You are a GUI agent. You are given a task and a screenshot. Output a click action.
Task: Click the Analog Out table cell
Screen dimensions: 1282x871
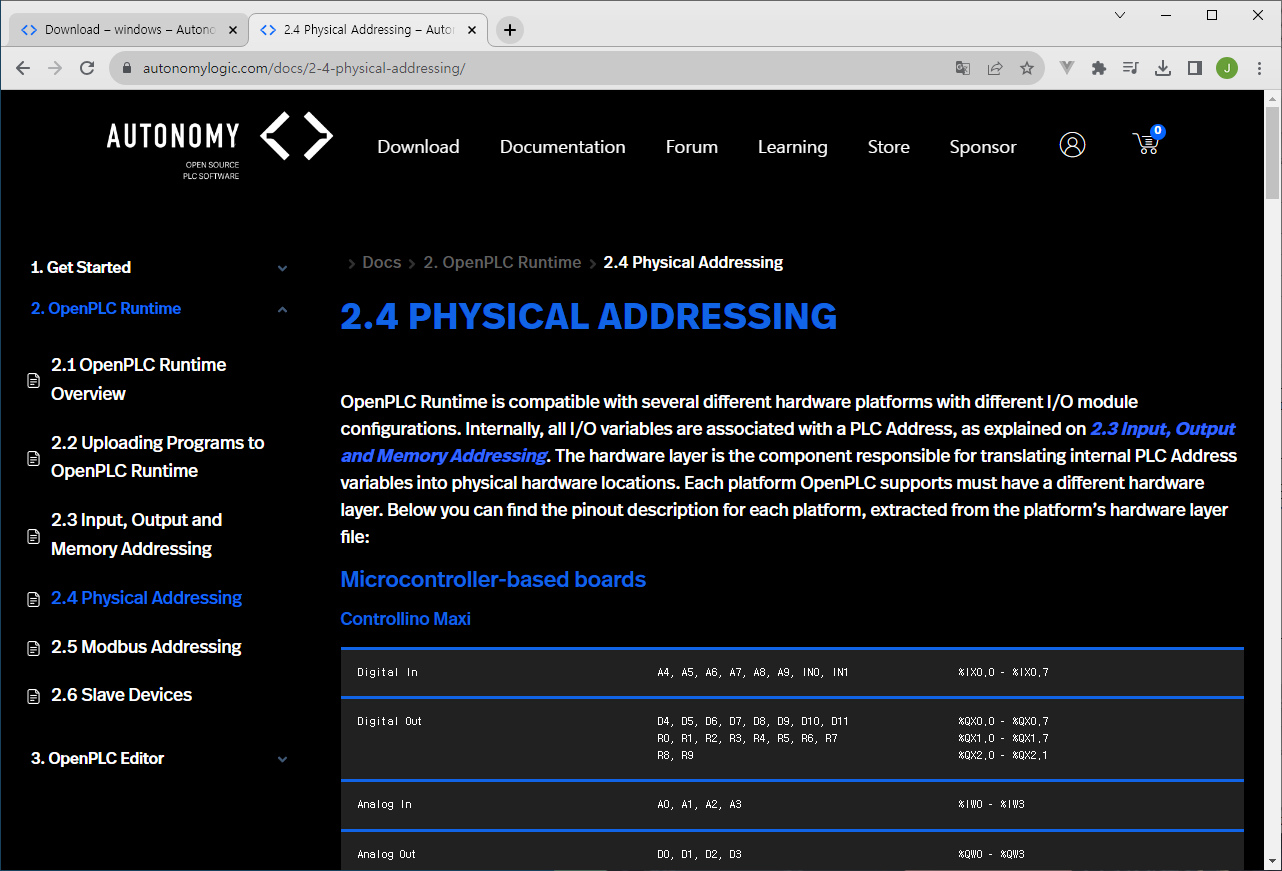point(387,854)
